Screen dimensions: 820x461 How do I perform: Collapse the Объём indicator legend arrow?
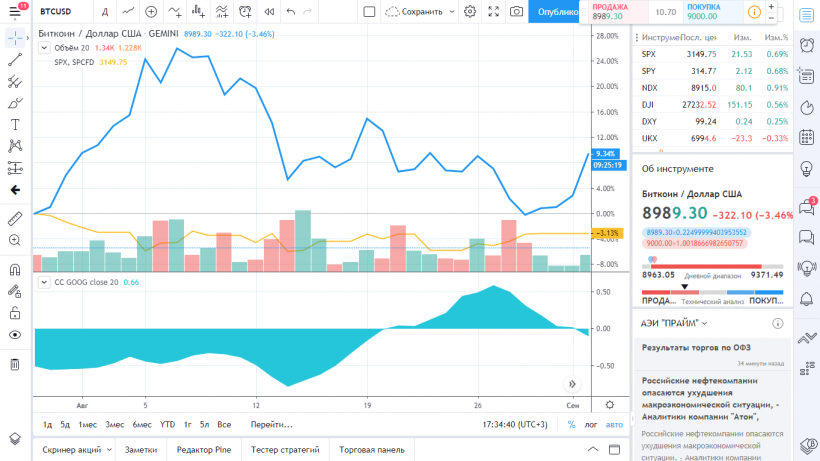tap(43, 48)
